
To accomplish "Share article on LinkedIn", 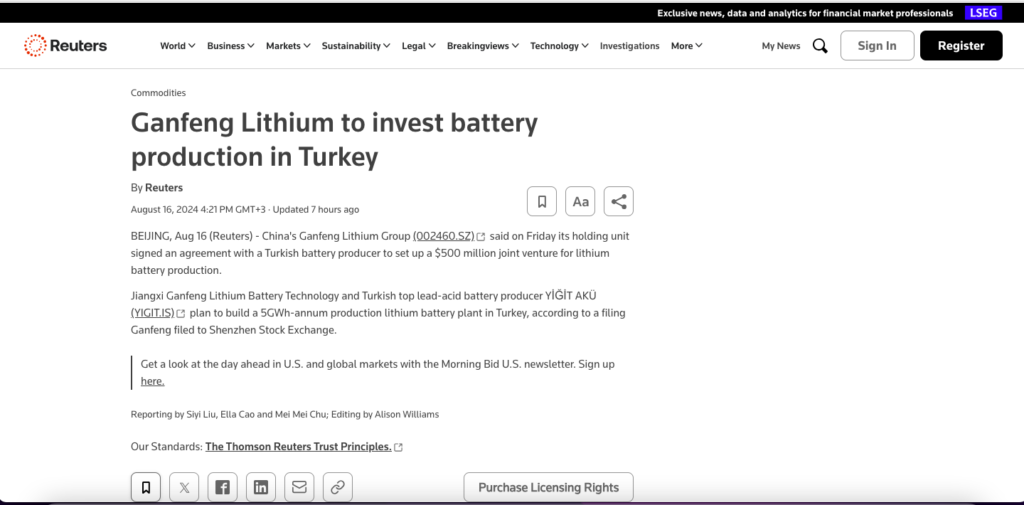I will click(261, 487).
